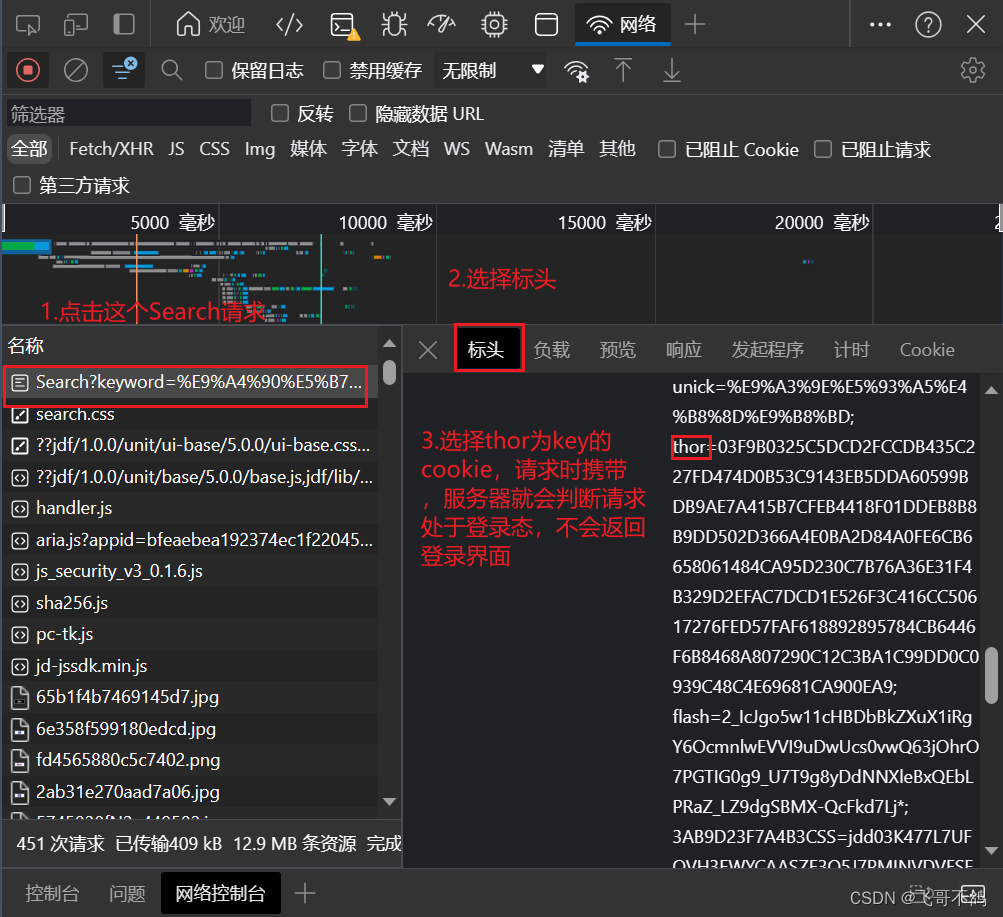Screen dimensions: 1003x917
Task: Switch to the Cookie tab
Action: coord(927,350)
